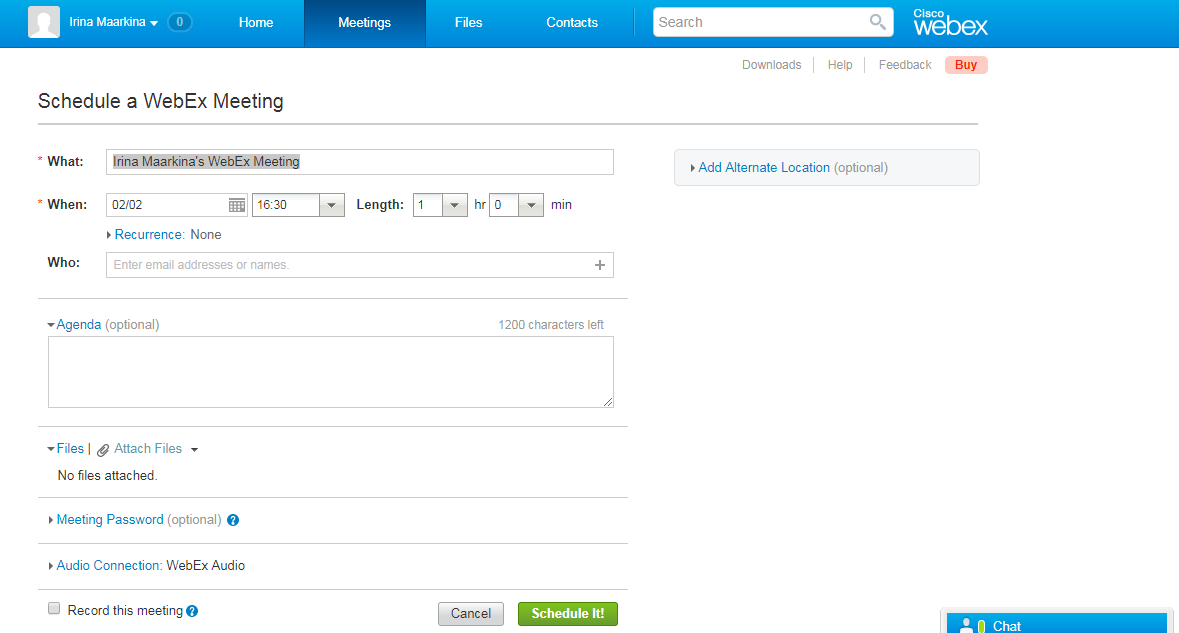1179x633 pixels.
Task: Click the Attach Files paperclip icon
Action: [x=103, y=449]
